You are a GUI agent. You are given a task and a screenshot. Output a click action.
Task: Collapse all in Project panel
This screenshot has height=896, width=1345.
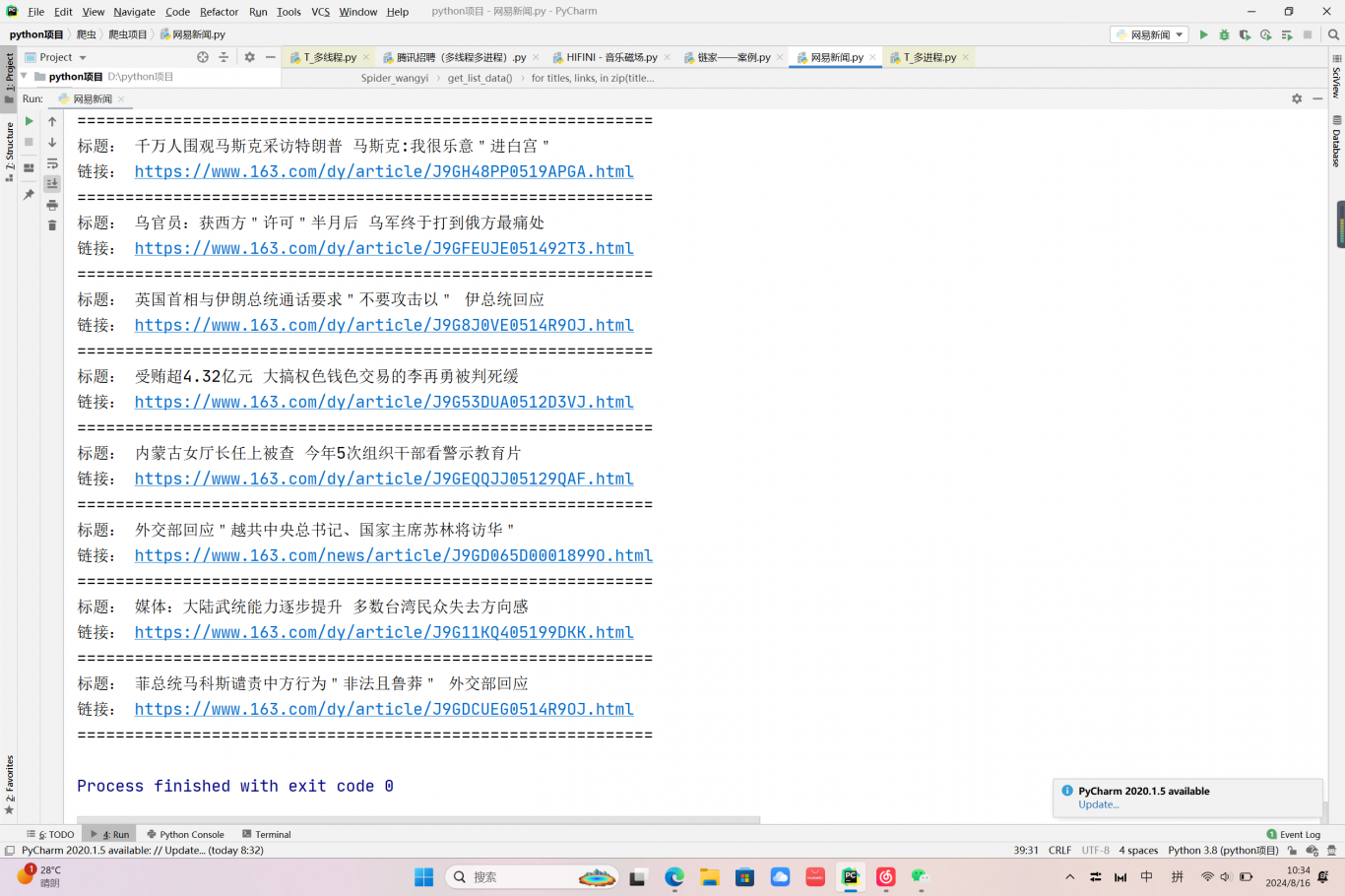coord(224,57)
